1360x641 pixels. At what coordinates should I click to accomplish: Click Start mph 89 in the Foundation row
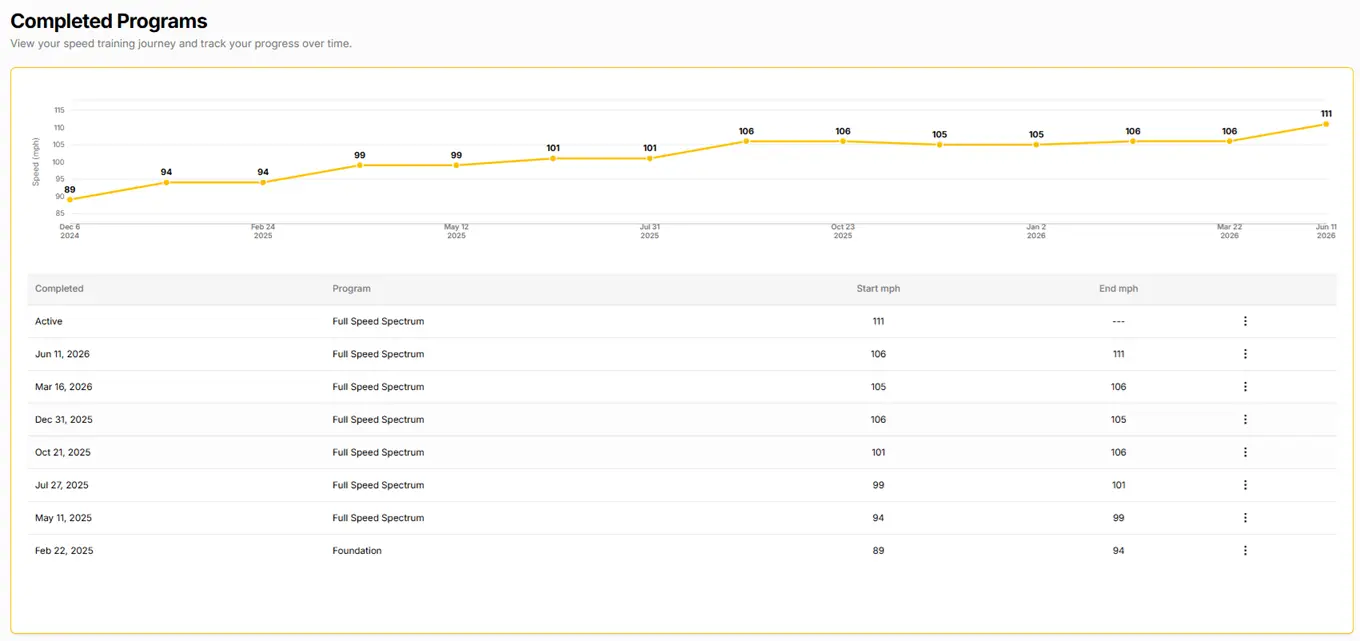click(x=878, y=551)
